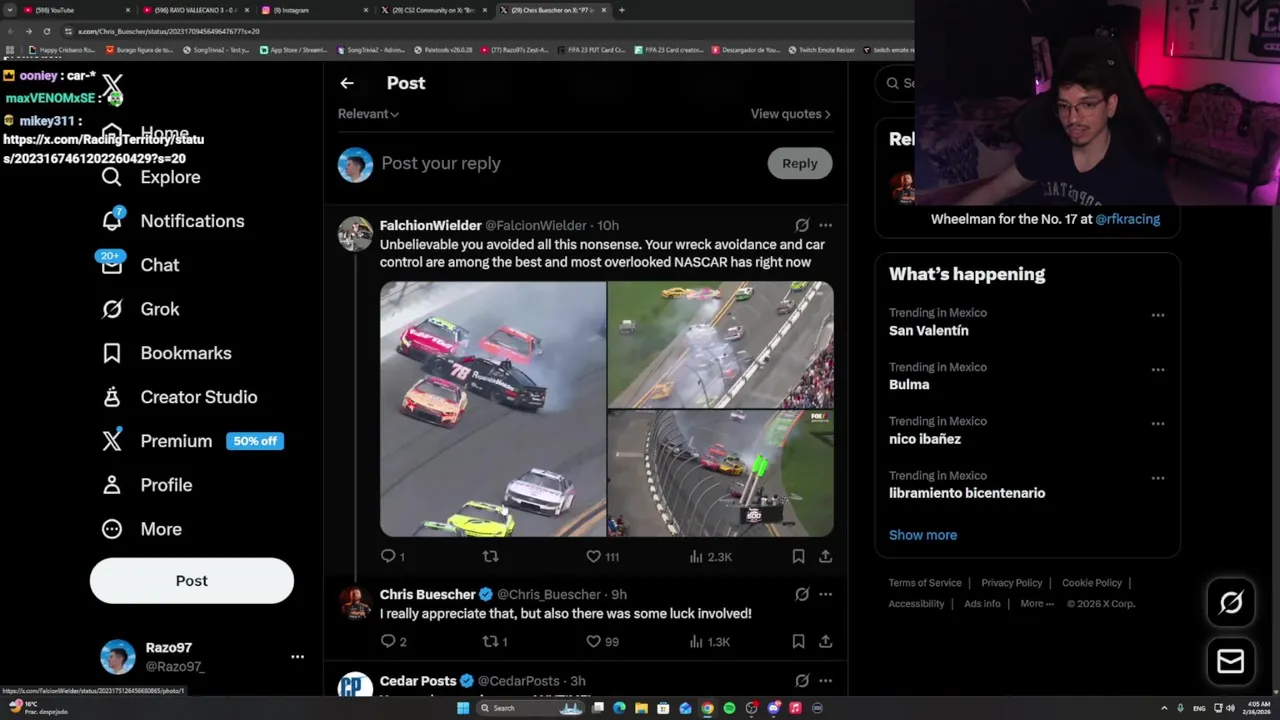Grok explain icon on FalchionWielder's post
The width and height of the screenshot is (1280, 720).
pyautogui.click(x=802, y=225)
